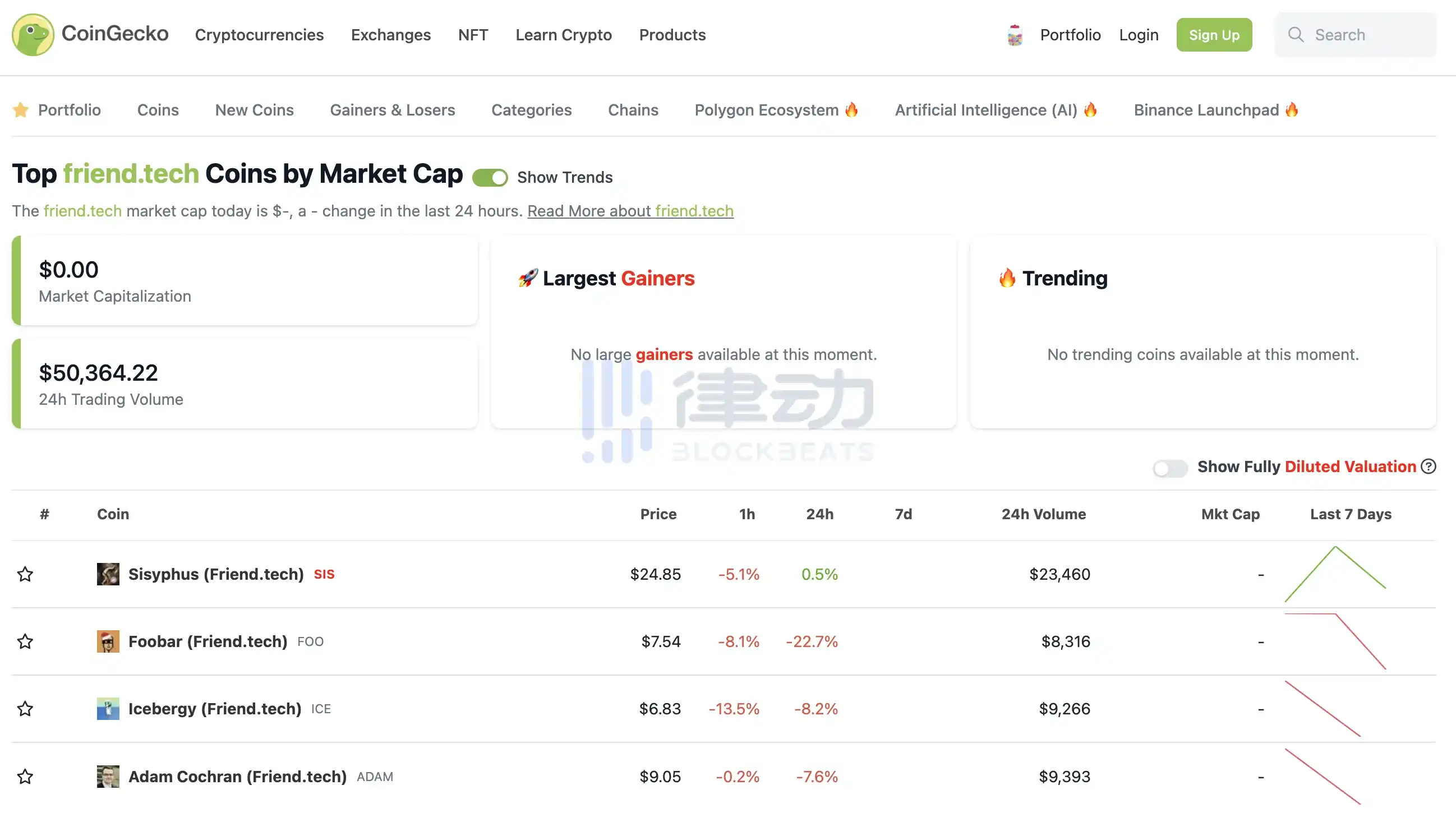Click Foobar 24h change -22.7%
This screenshot has width=1456, height=822.
[x=812, y=641]
